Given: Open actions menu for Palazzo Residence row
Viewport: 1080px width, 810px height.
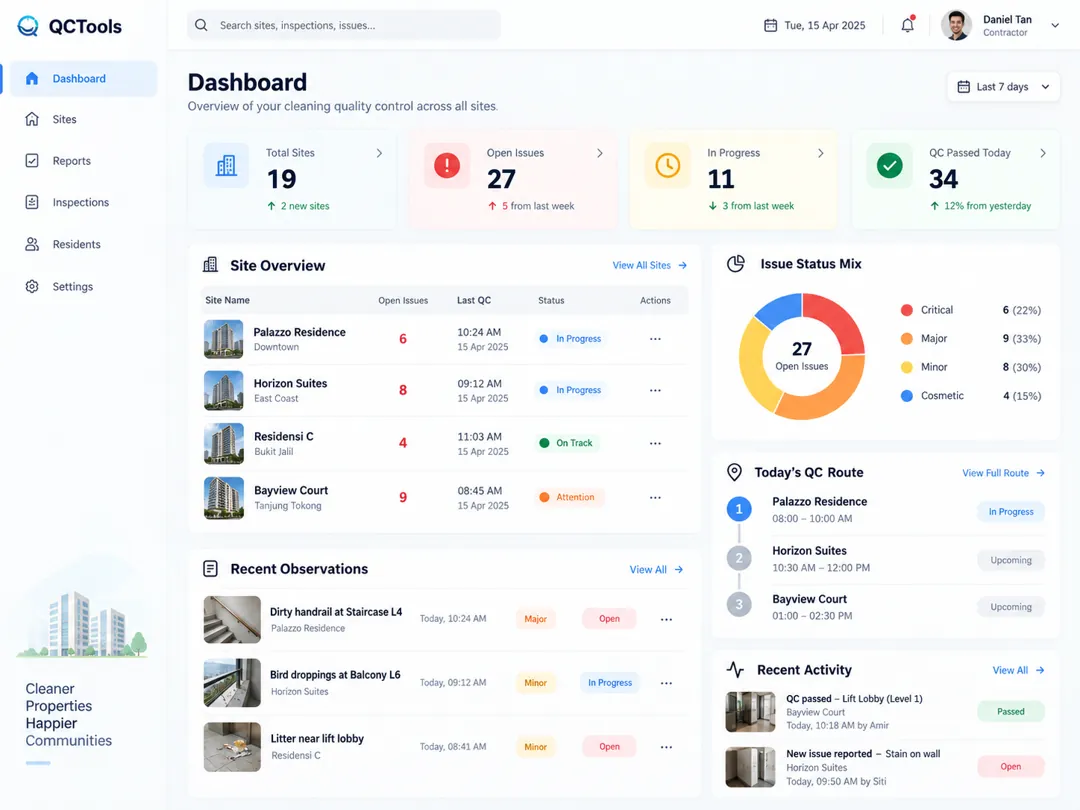Looking at the screenshot, I should coord(655,339).
